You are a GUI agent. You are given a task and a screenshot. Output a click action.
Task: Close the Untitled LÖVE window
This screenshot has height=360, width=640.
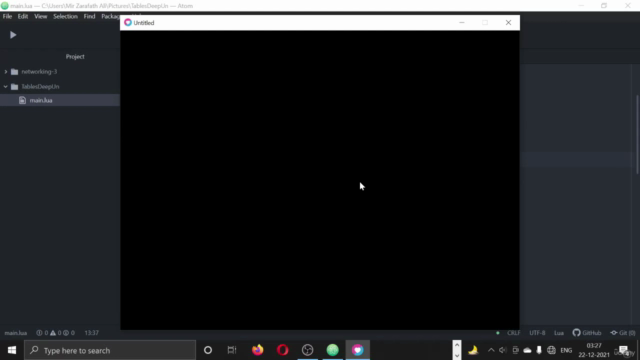click(508, 23)
